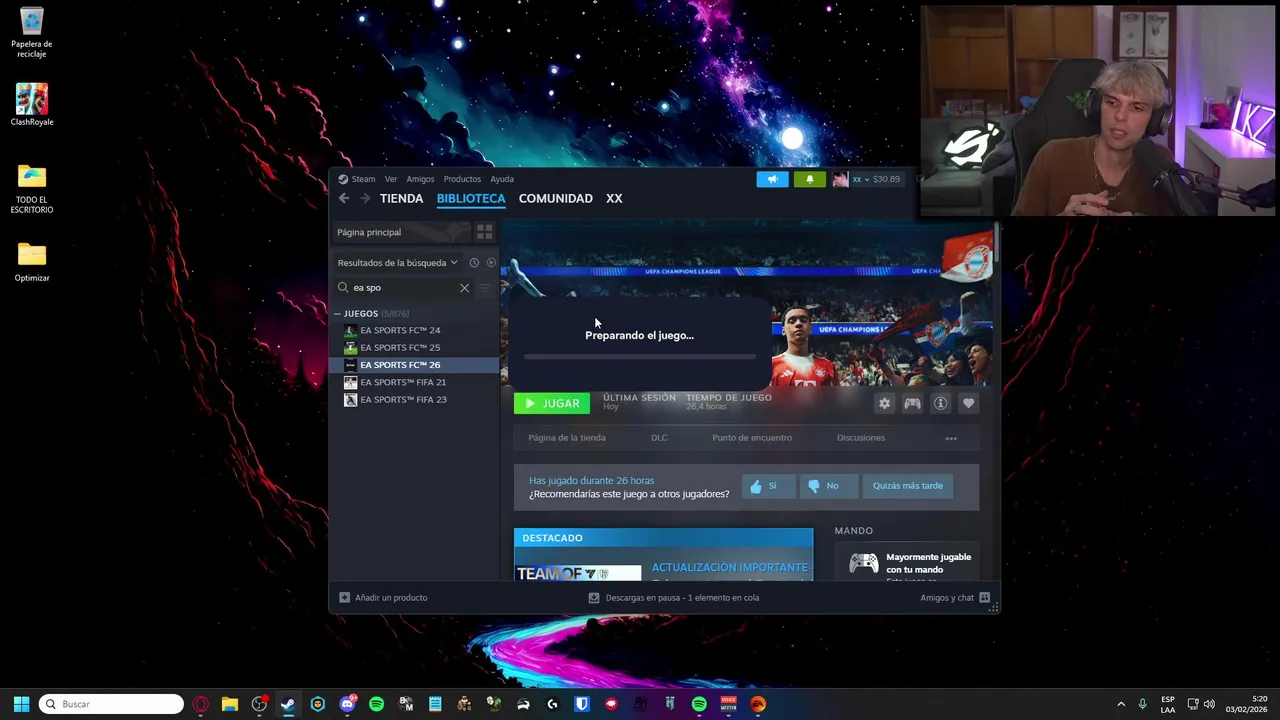Click the downloads icon in bottom bar
1280x720 pixels.
click(594, 598)
